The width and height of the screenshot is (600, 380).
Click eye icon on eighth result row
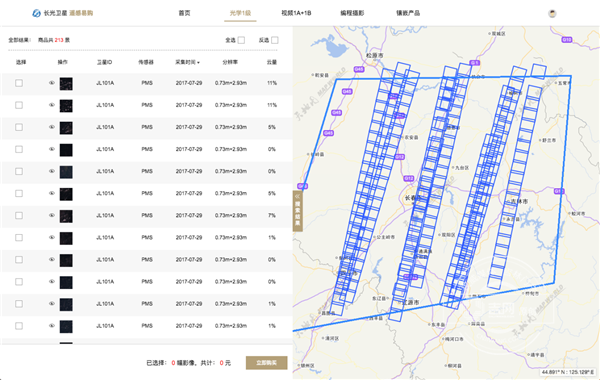pos(52,237)
